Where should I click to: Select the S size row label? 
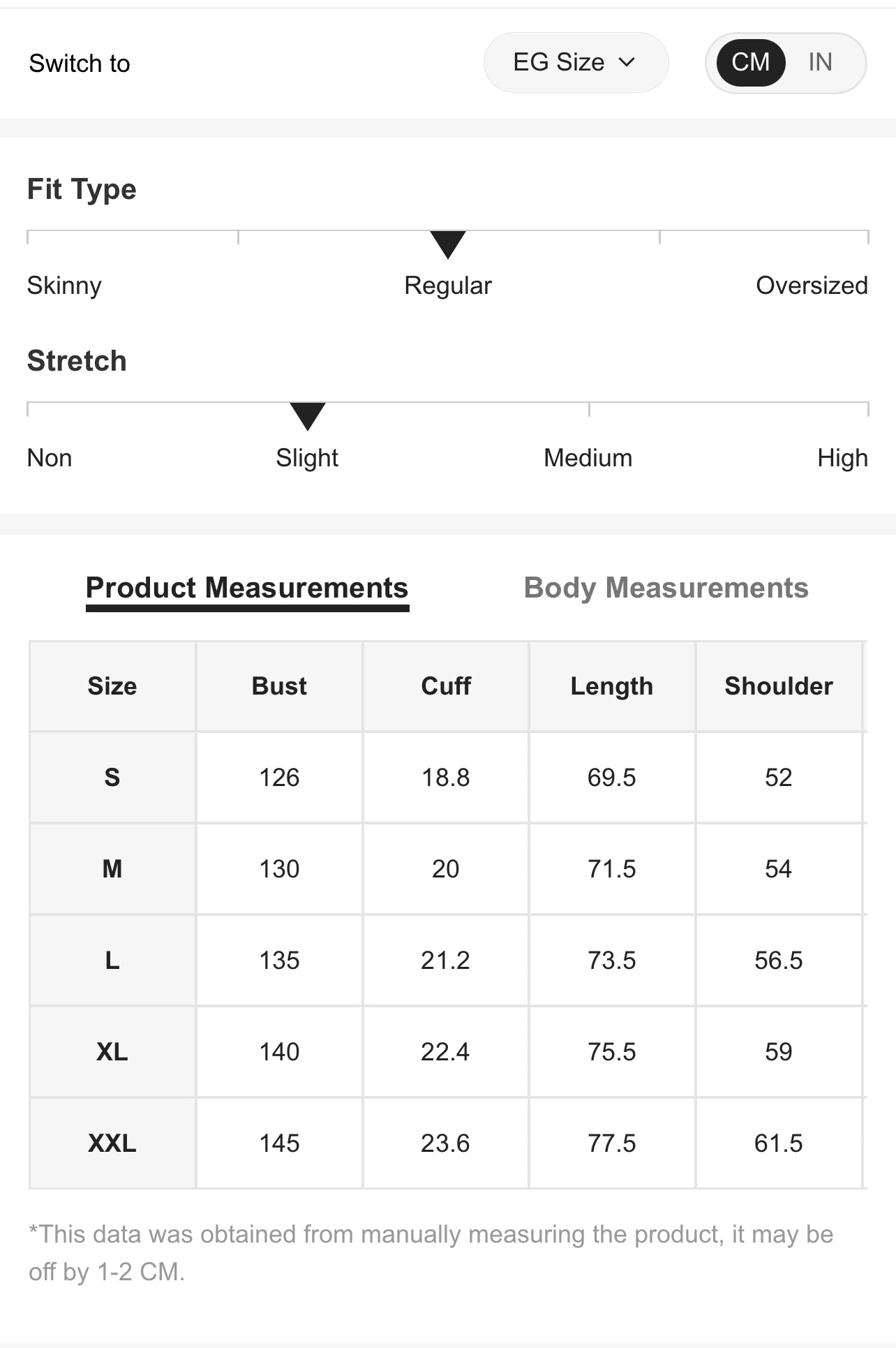point(112,778)
